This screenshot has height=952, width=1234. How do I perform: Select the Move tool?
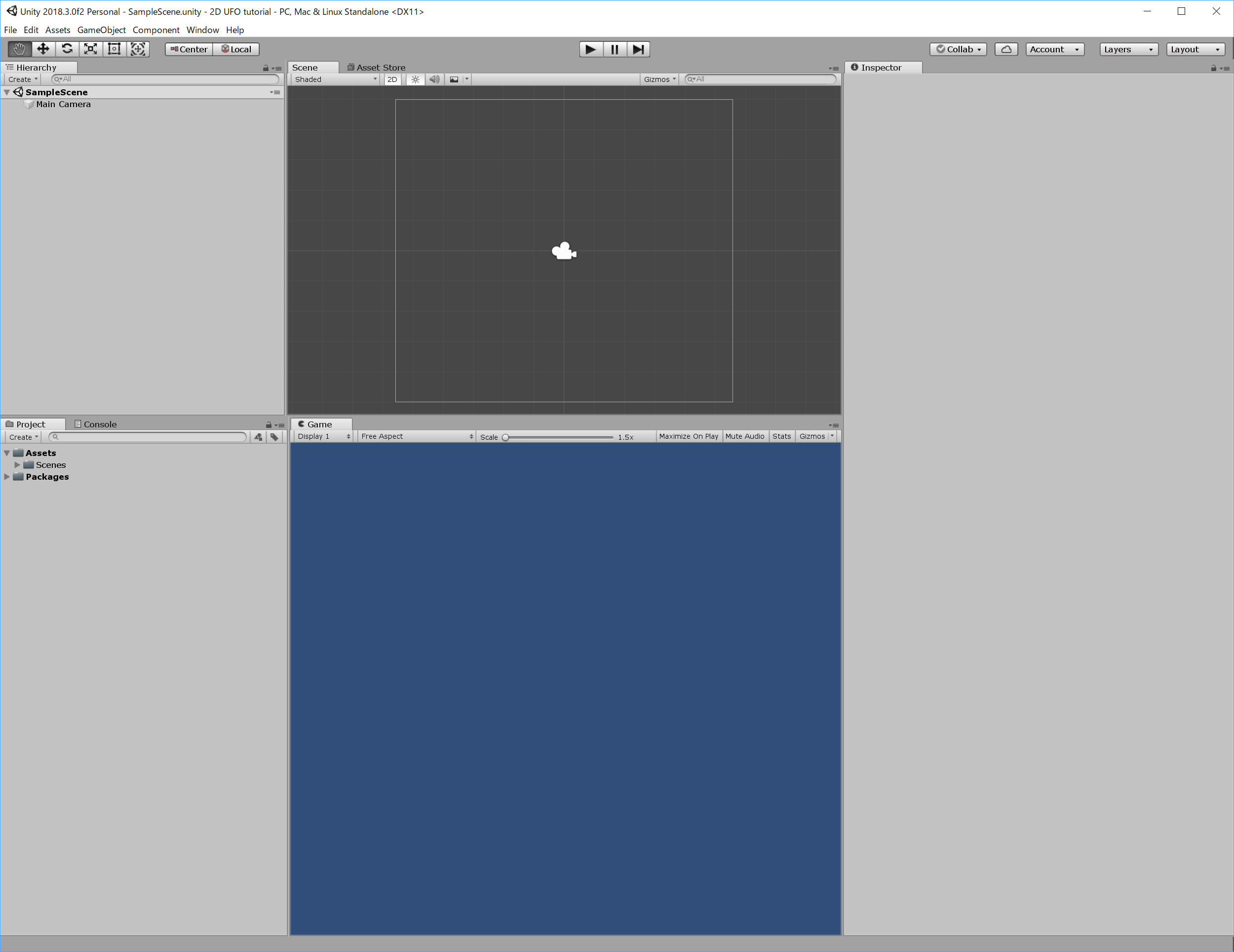[43, 49]
